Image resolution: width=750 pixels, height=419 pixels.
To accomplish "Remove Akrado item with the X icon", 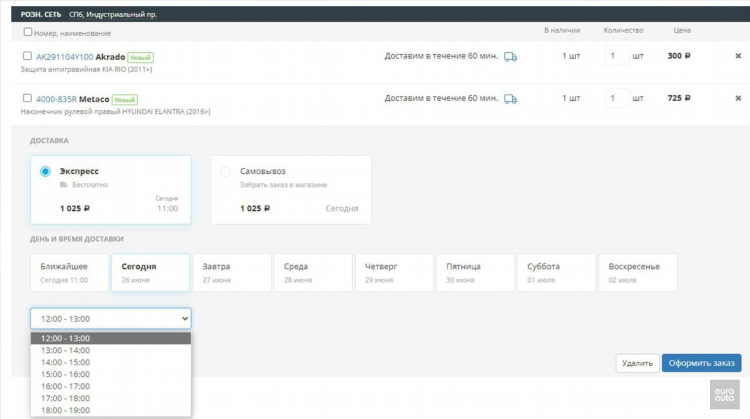I will [738, 56].
